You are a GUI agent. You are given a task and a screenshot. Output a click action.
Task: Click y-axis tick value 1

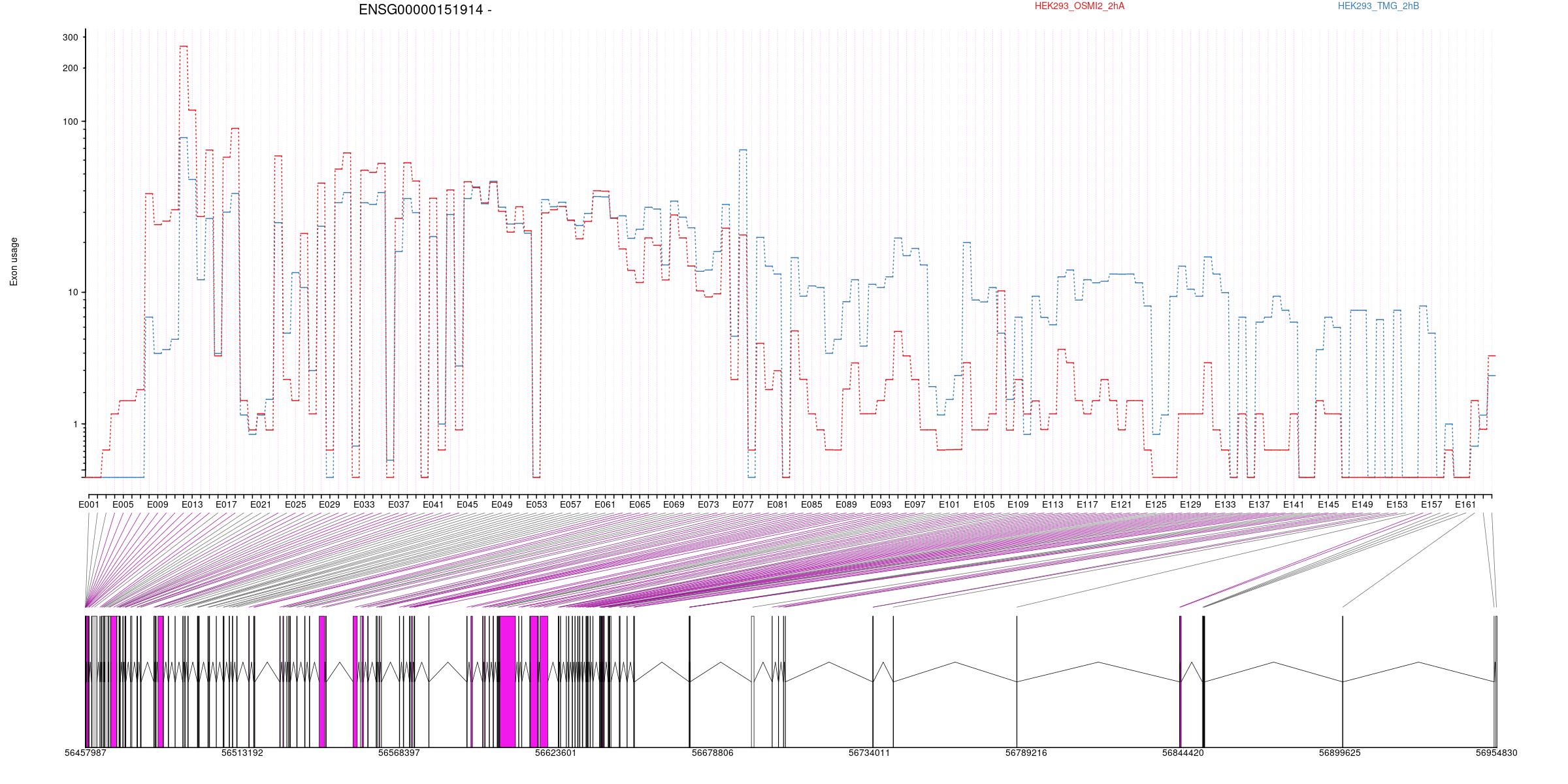click(x=75, y=424)
